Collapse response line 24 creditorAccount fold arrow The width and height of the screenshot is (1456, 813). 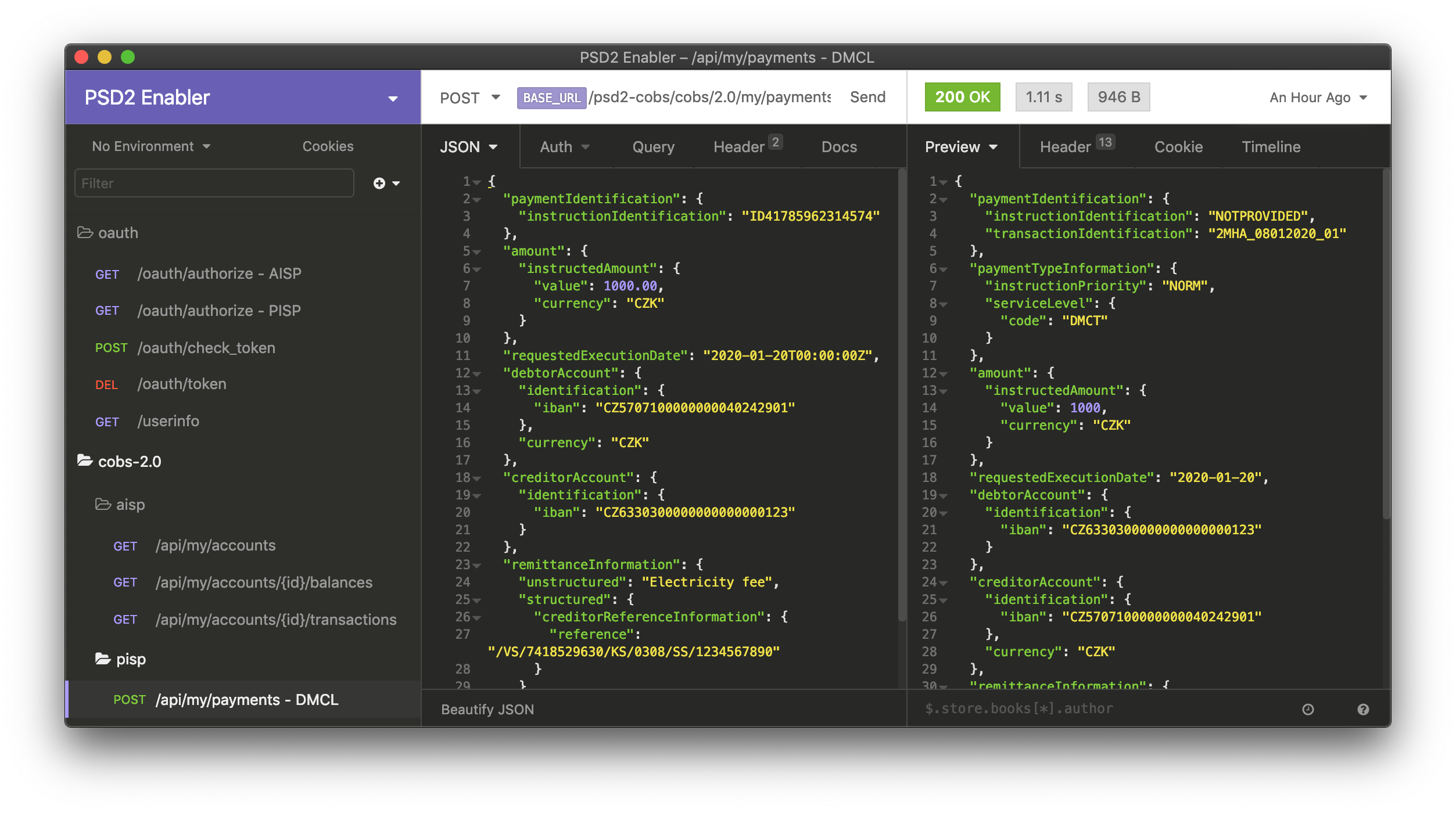pos(944,583)
